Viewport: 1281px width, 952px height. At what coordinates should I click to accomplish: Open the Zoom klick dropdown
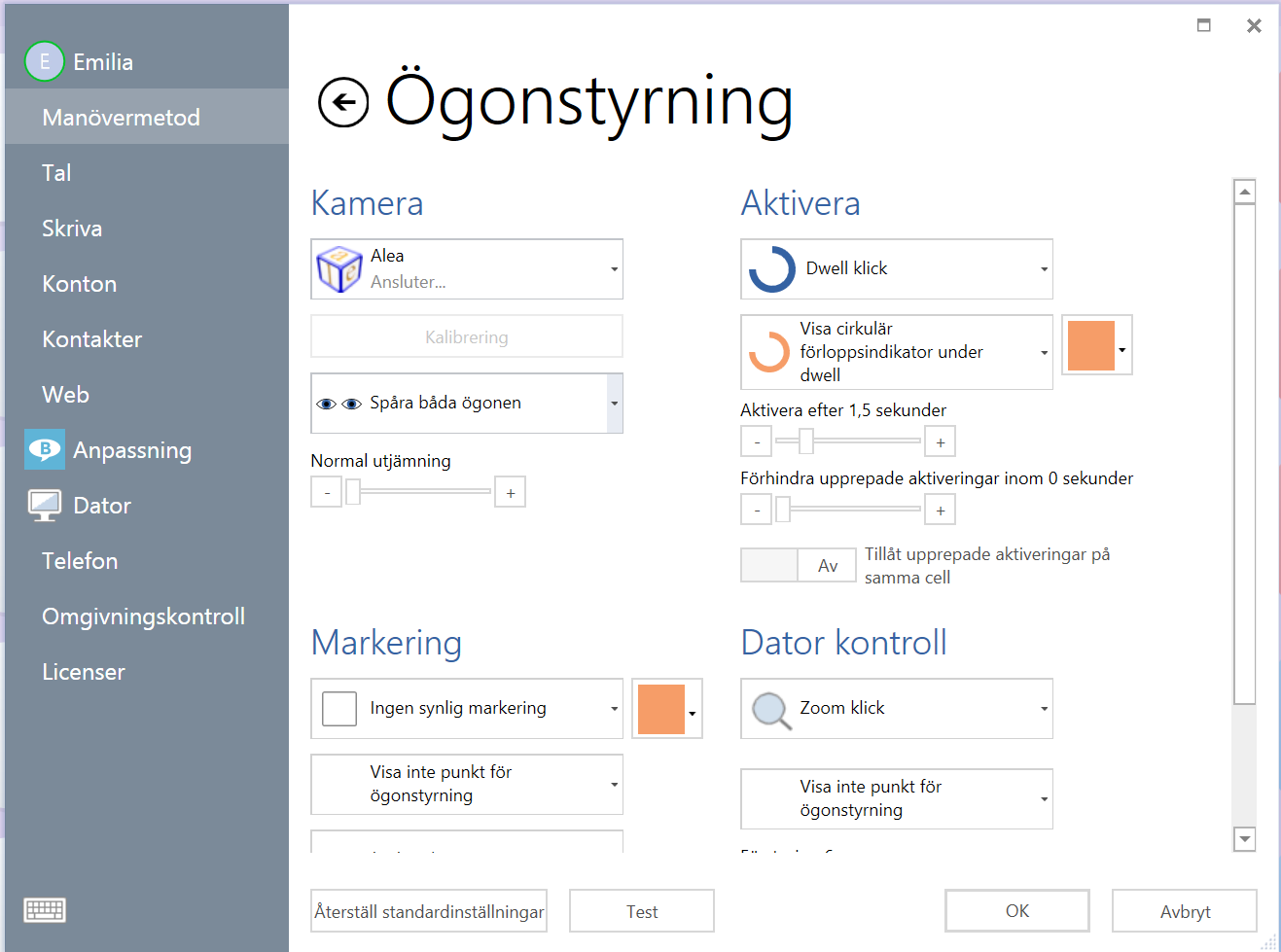pyautogui.click(x=897, y=709)
